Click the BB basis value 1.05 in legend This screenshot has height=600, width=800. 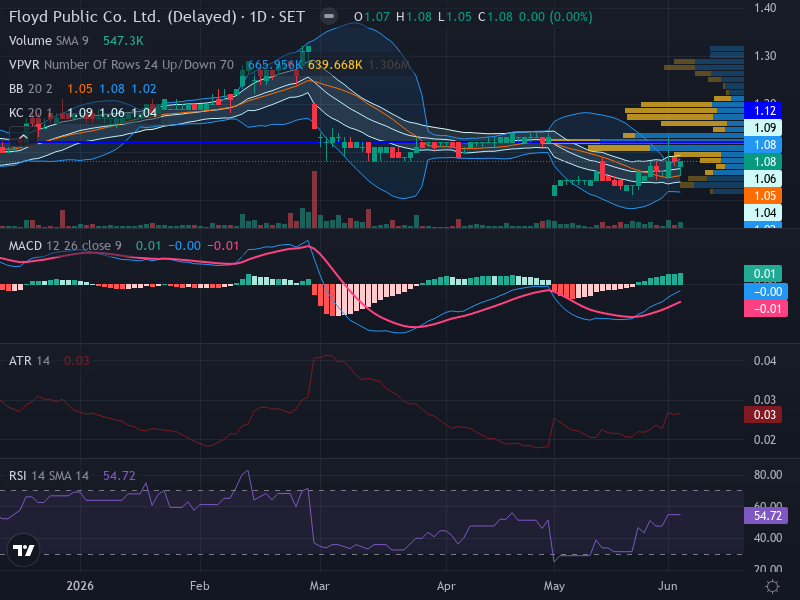pos(80,89)
